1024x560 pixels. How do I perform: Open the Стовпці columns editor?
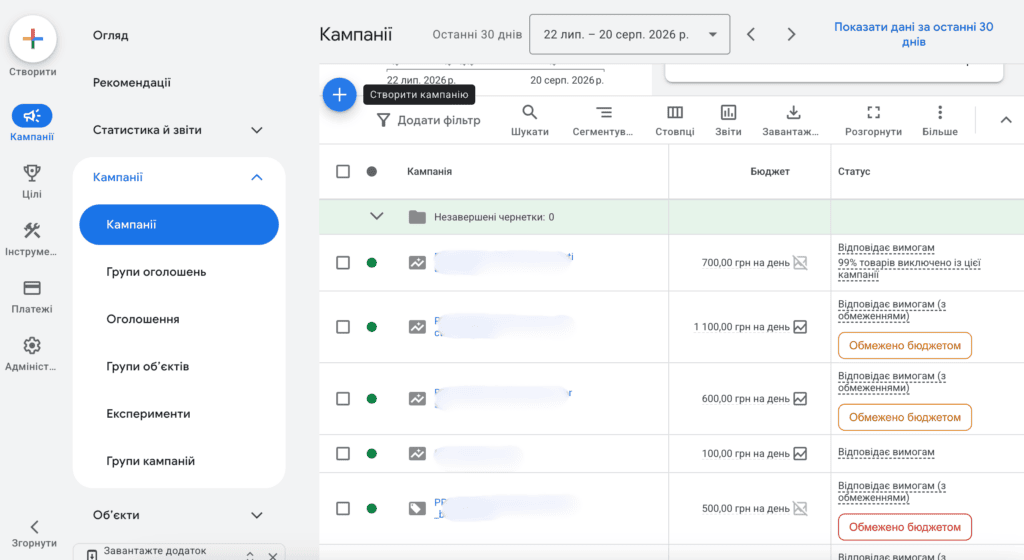click(675, 121)
